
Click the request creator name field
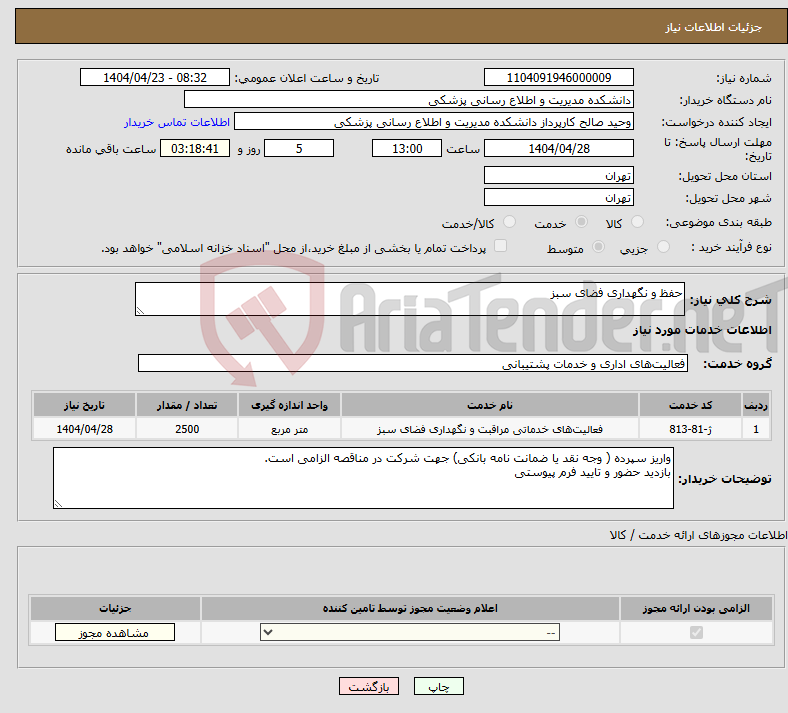pyautogui.click(x=434, y=122)
